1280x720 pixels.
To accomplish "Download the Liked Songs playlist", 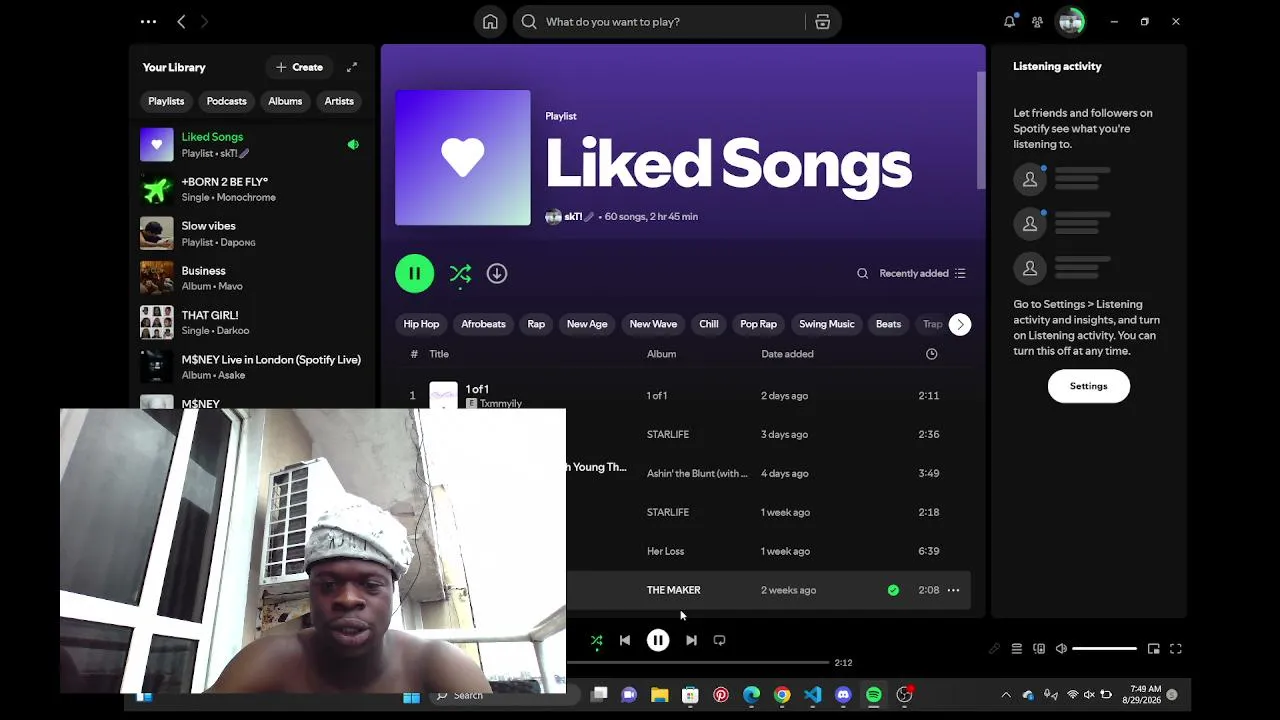I will [x=497, y=273].
